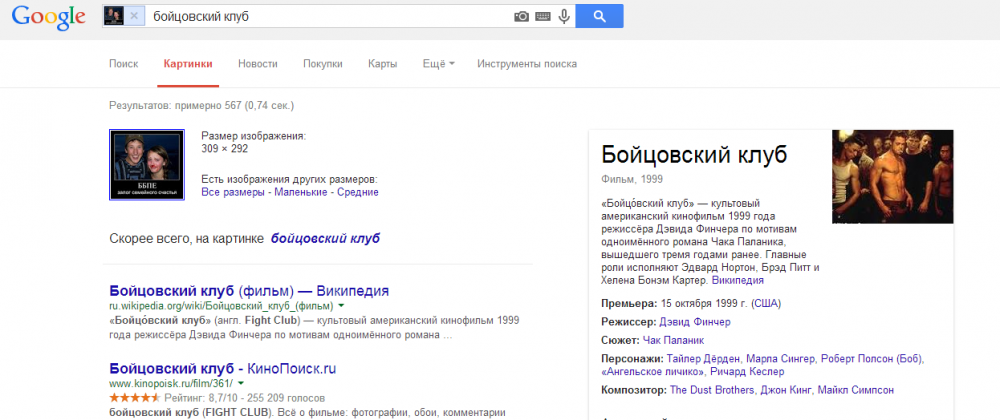This screenshot has height=420, width=1000.
Task: Remove the uploaded image from the search box
Action: coord(134,17)
